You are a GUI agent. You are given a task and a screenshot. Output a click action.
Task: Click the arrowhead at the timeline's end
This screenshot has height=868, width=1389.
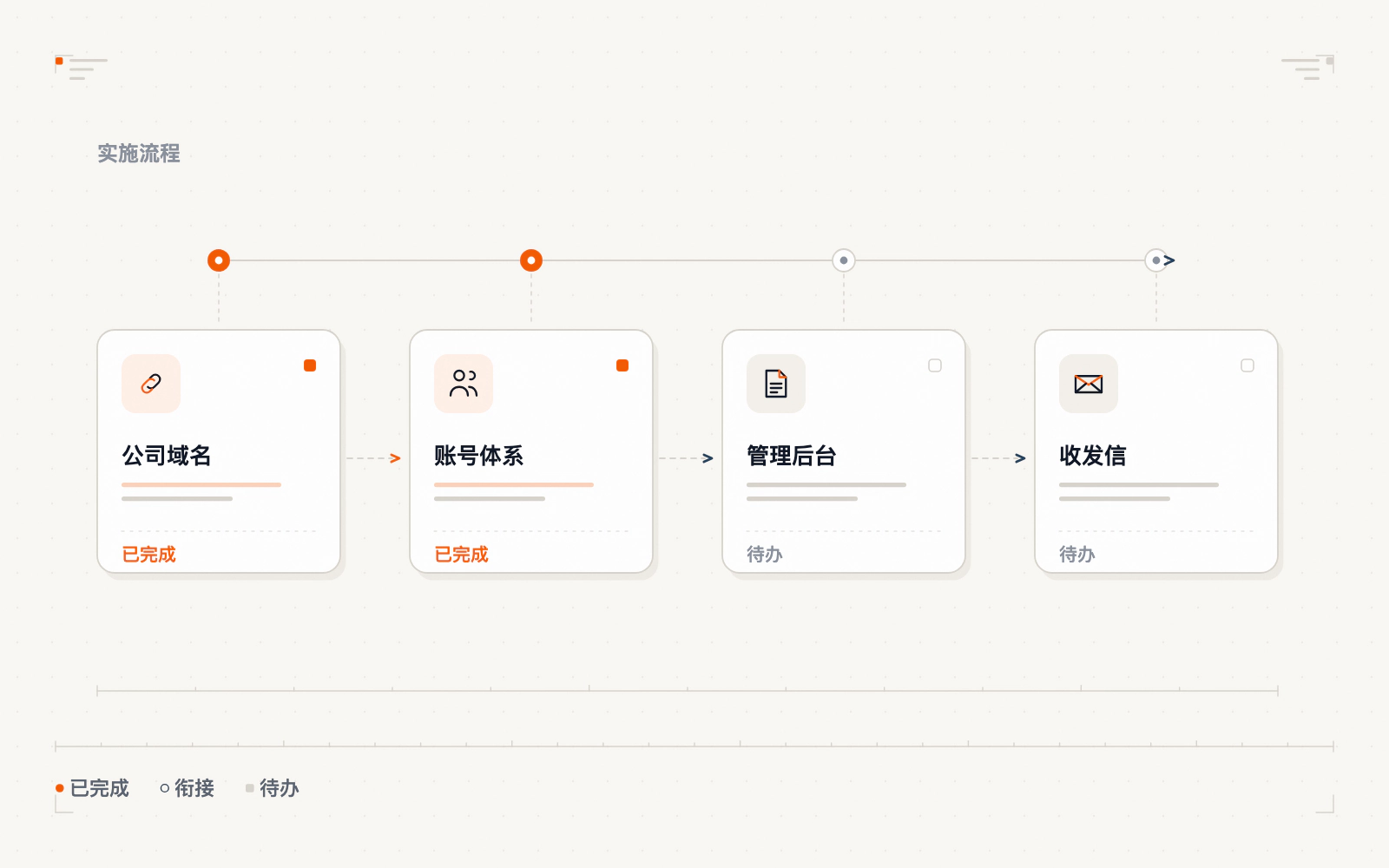(x=1170, y=260)
